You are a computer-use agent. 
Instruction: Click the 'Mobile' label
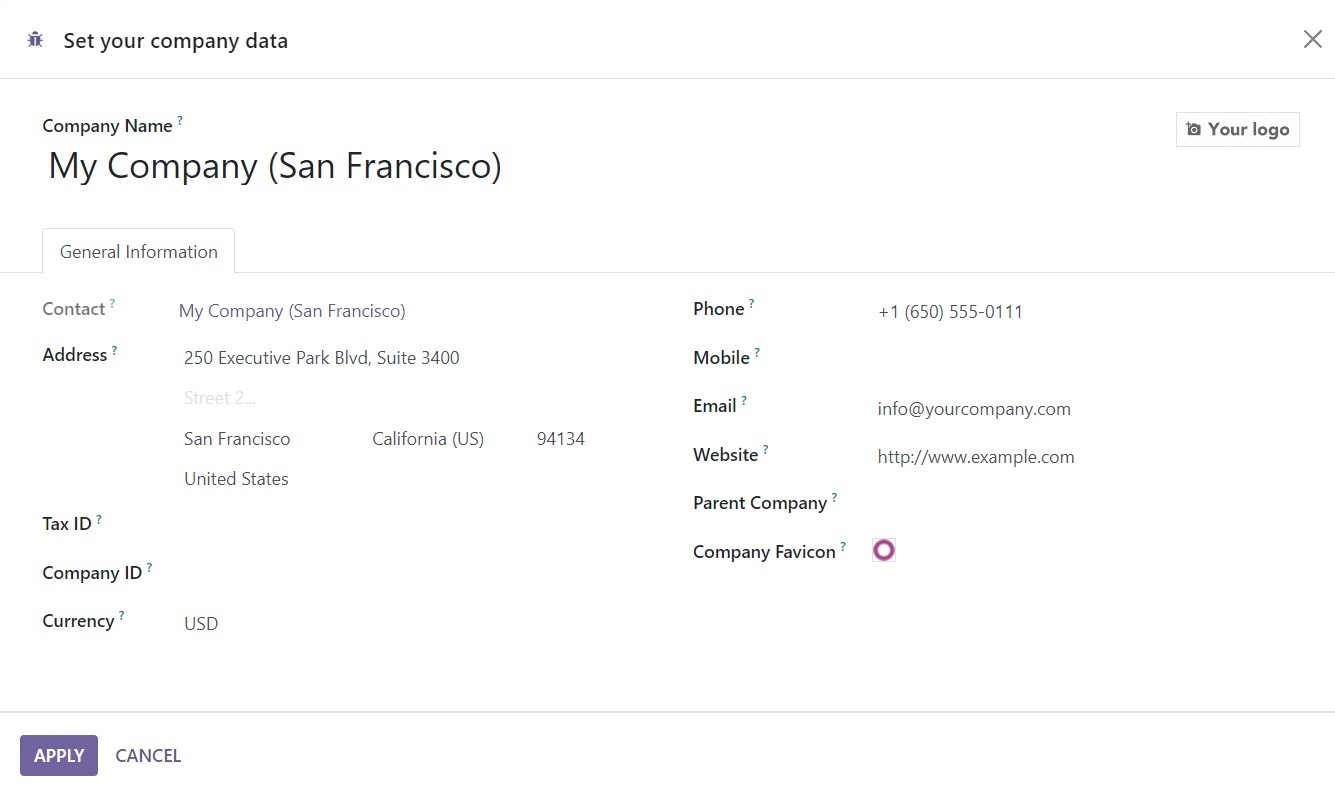click(721, 358)
